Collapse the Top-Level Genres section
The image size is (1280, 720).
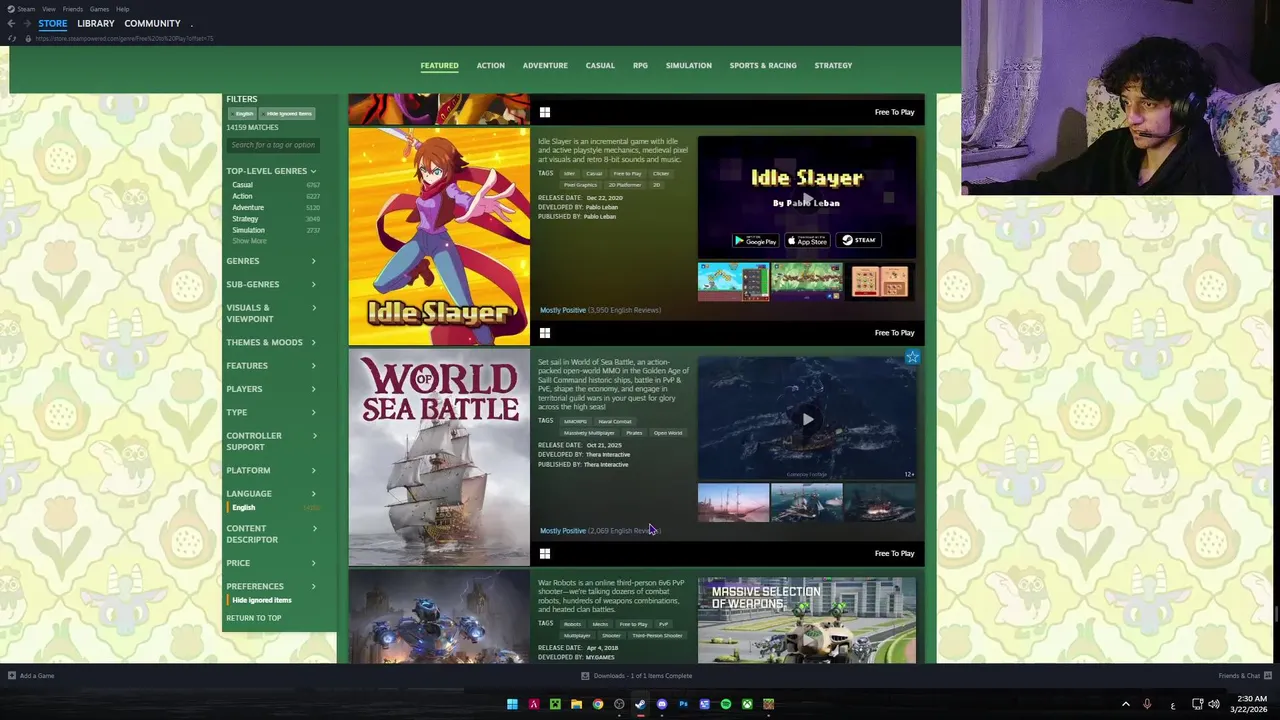(271, 171)
